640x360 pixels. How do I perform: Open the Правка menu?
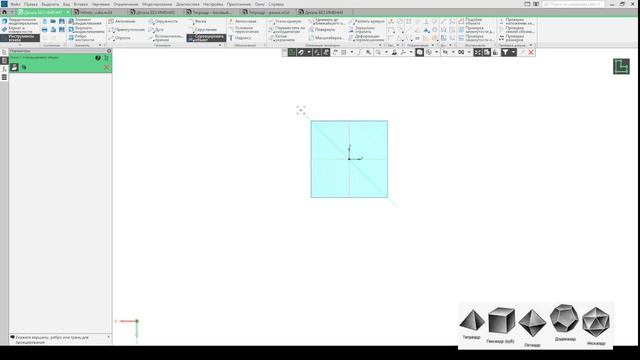pyautogui.click(x=31, y=4)
